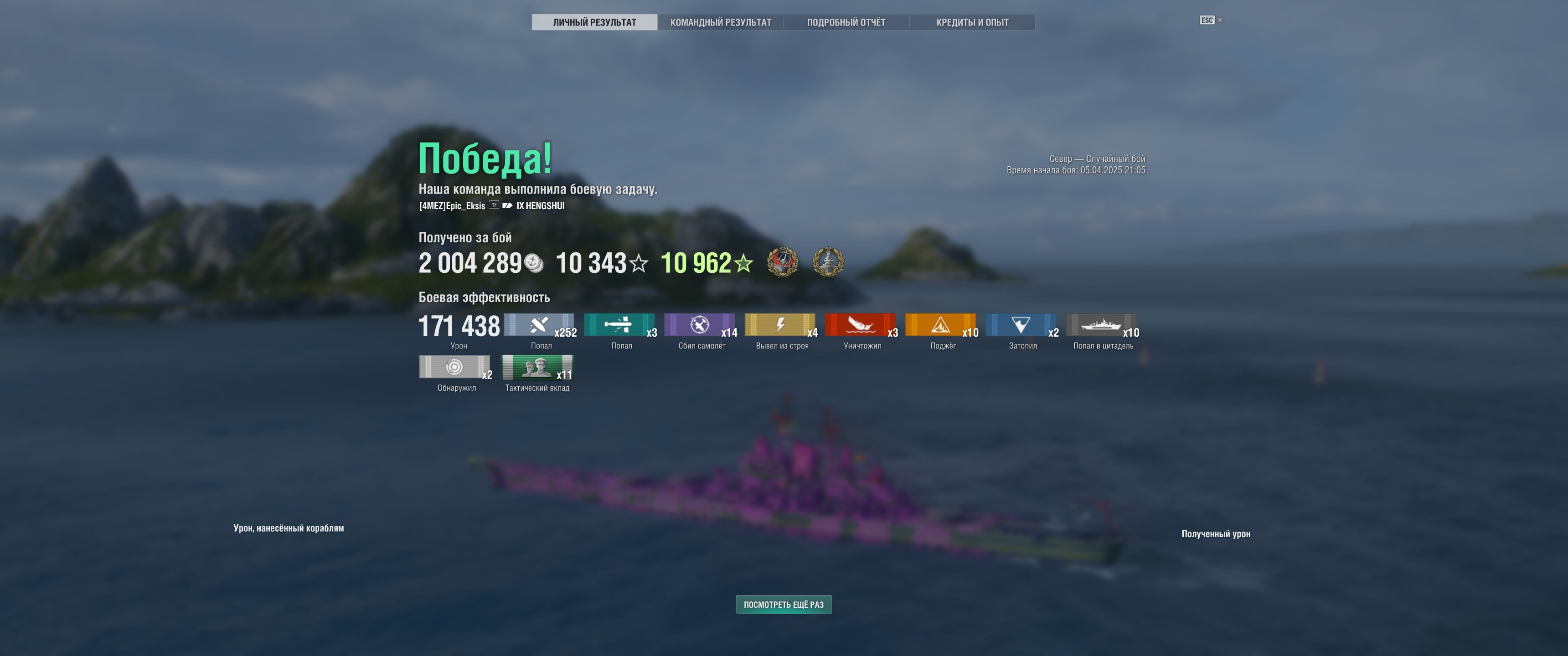The height and width of the screenshot is (656, 1568).
Task: Click the Сбил самолёт x14 ribbon
Action: (700, 325)
